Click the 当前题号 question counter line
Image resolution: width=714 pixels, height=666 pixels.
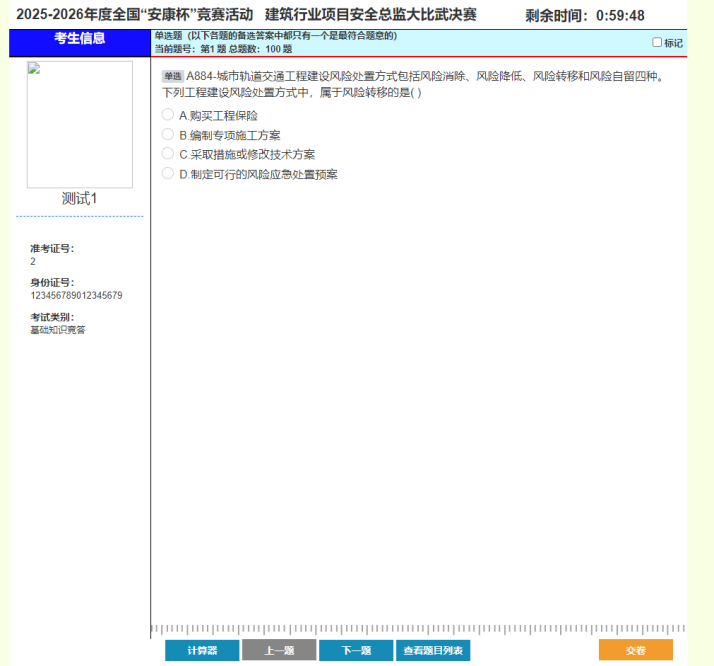[223, 48]
